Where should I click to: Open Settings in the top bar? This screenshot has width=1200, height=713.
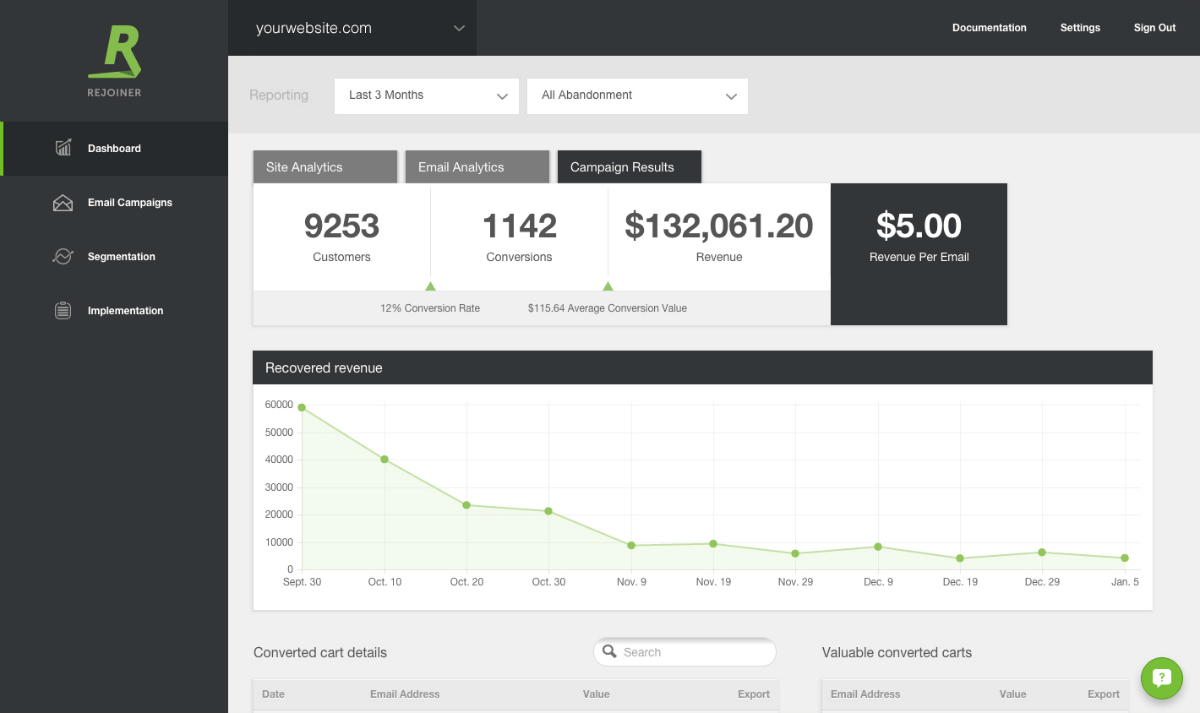pos(1080,28)
